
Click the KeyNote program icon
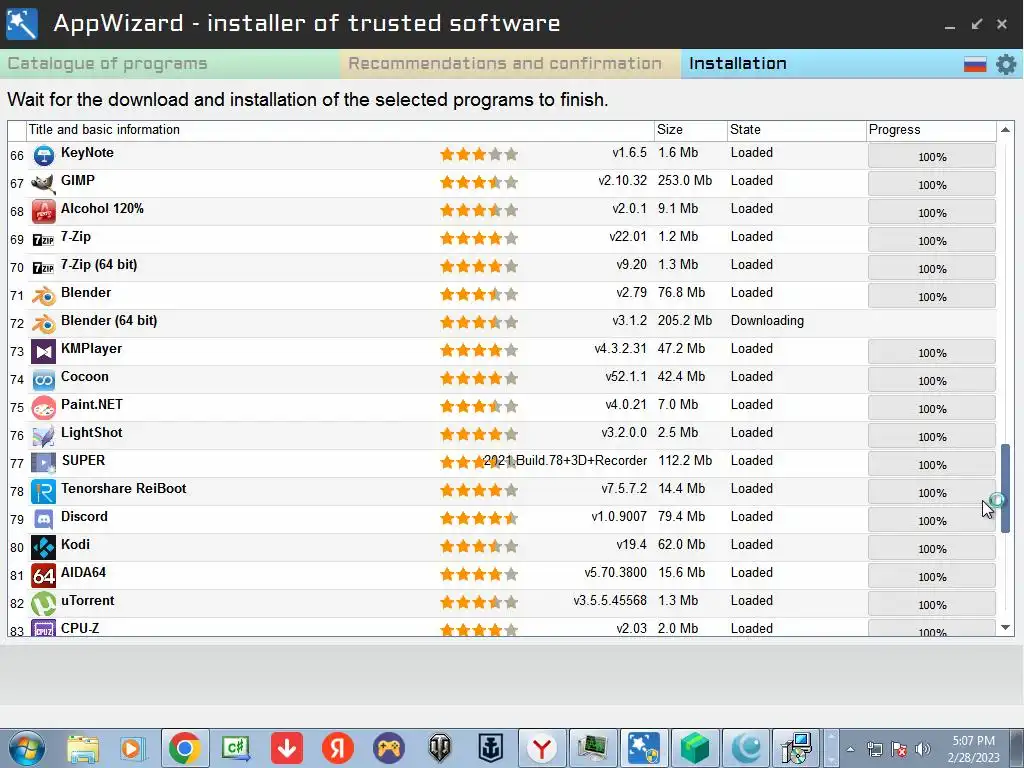44,155
